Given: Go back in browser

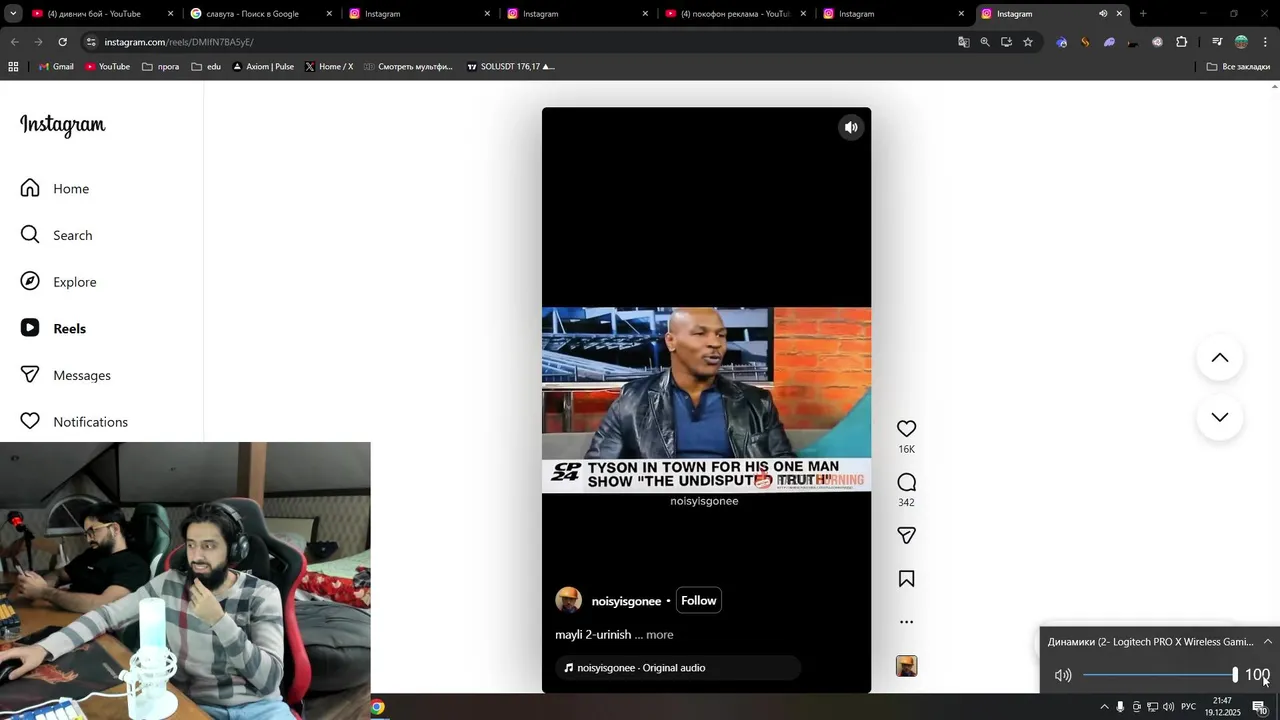Looking at the screenshot, I should pyautogui.click(x=14, y=42).
